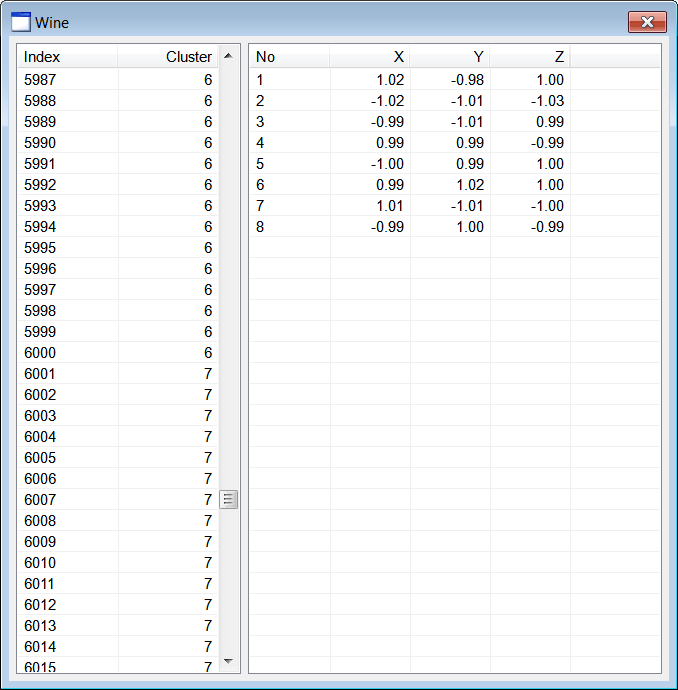Select row with index 5997
The height and width of the screenshot is (690, 678).
pos(118,290)
